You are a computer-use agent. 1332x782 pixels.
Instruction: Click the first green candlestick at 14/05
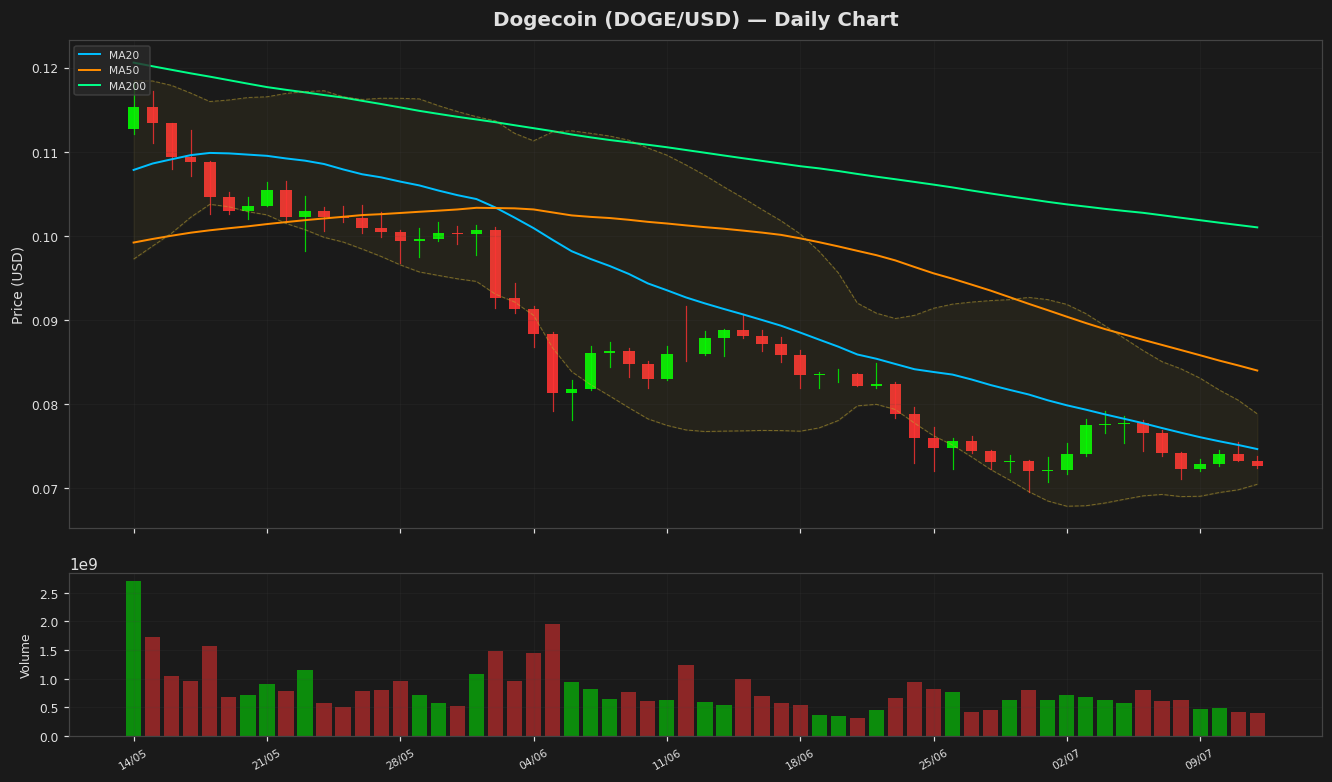[x=133, y=118]
